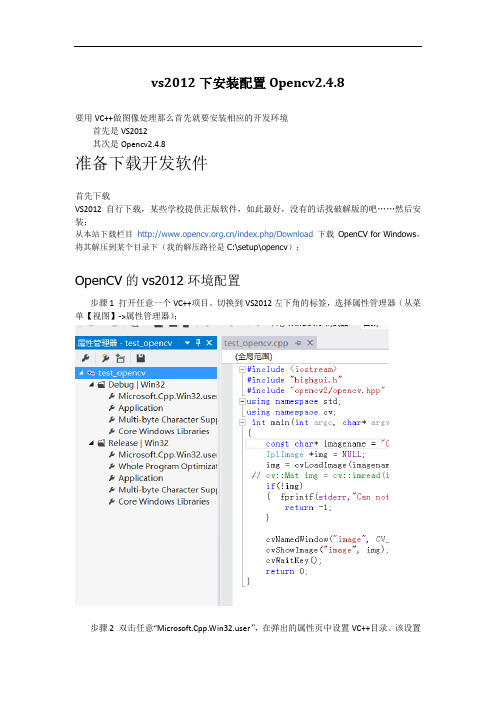Click the folder icon beside Debug | Win32

pos(101,385)
